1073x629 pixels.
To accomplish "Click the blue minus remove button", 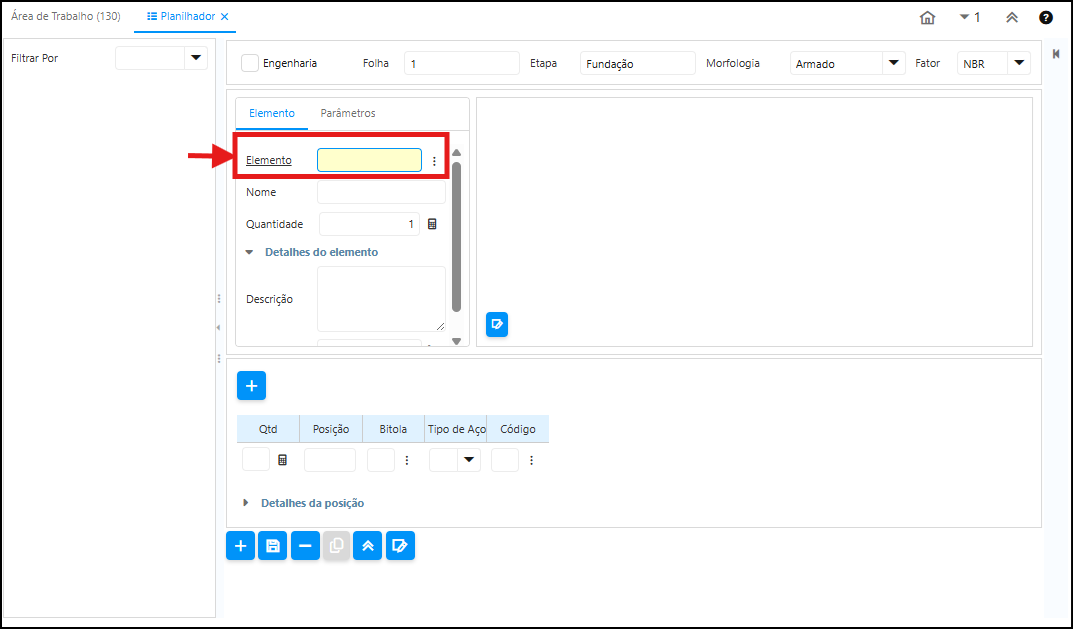I will point(305,546).
